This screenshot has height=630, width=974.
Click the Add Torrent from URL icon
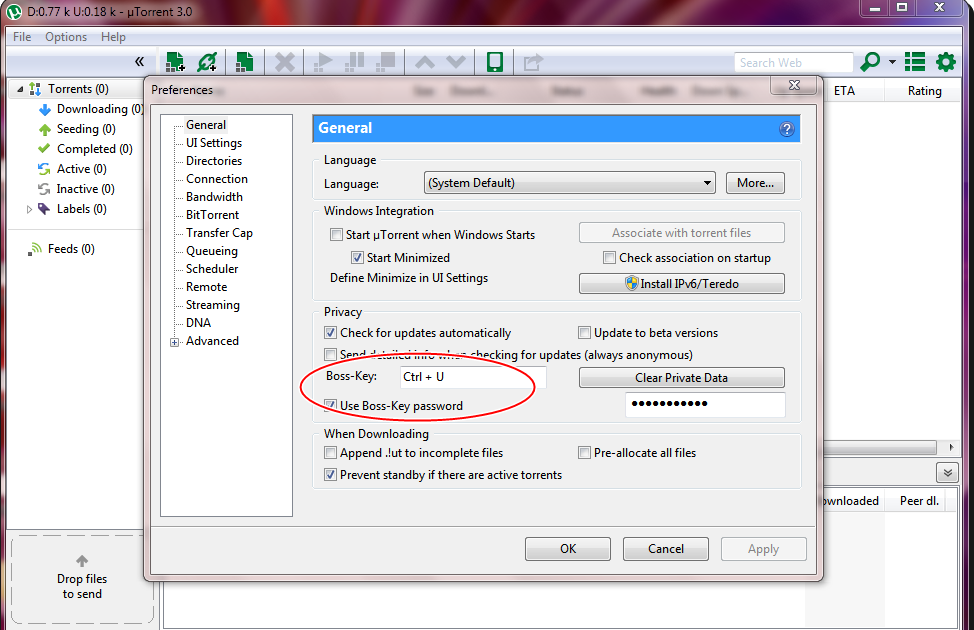coord(207,62)
